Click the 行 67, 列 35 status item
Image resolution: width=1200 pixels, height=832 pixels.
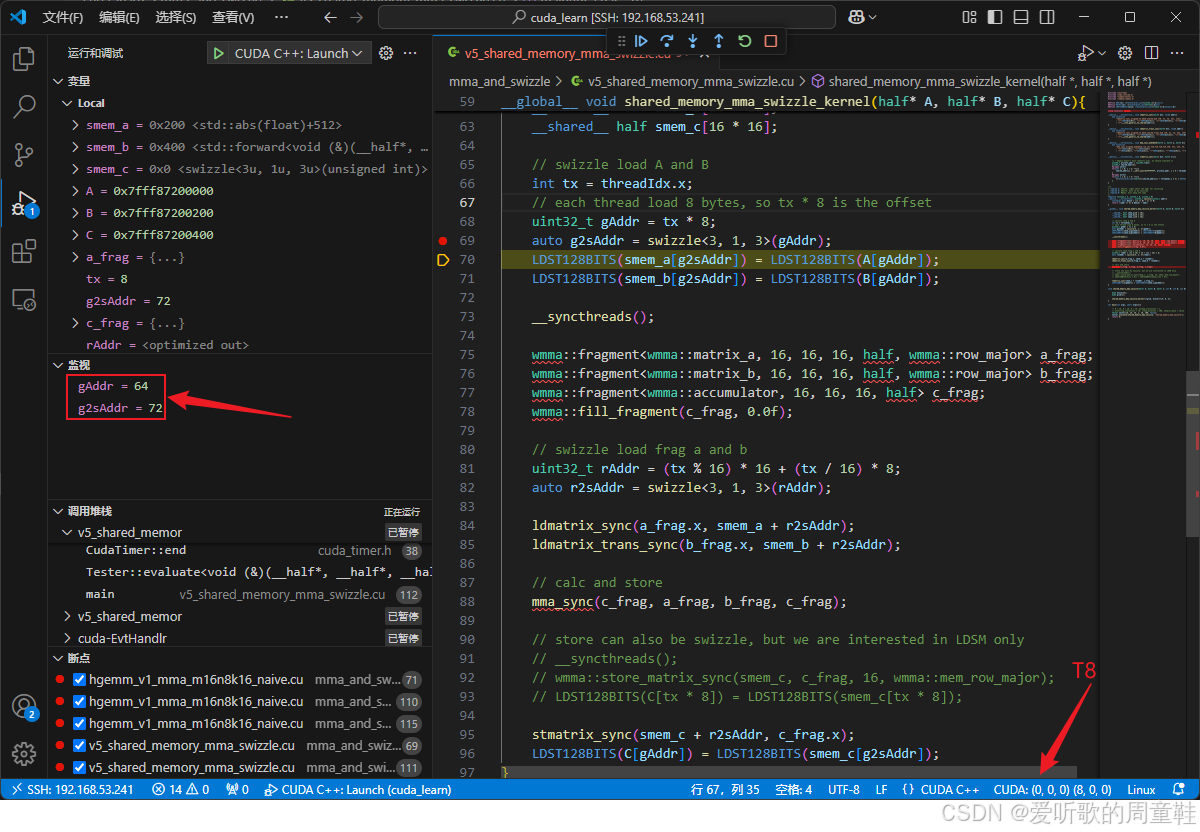725,789
